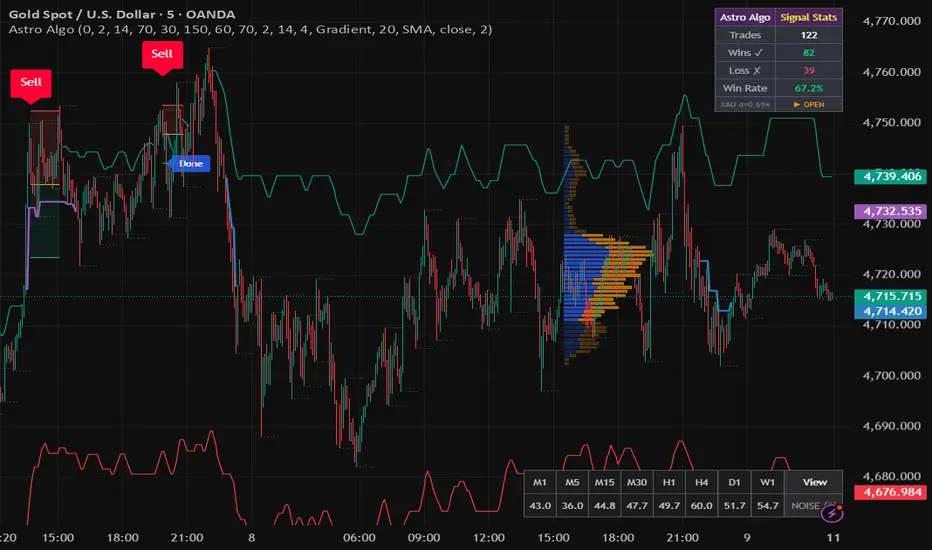932x550 pixels.
Task: Click the 51.7 value under D1
Action: point(734,505)
